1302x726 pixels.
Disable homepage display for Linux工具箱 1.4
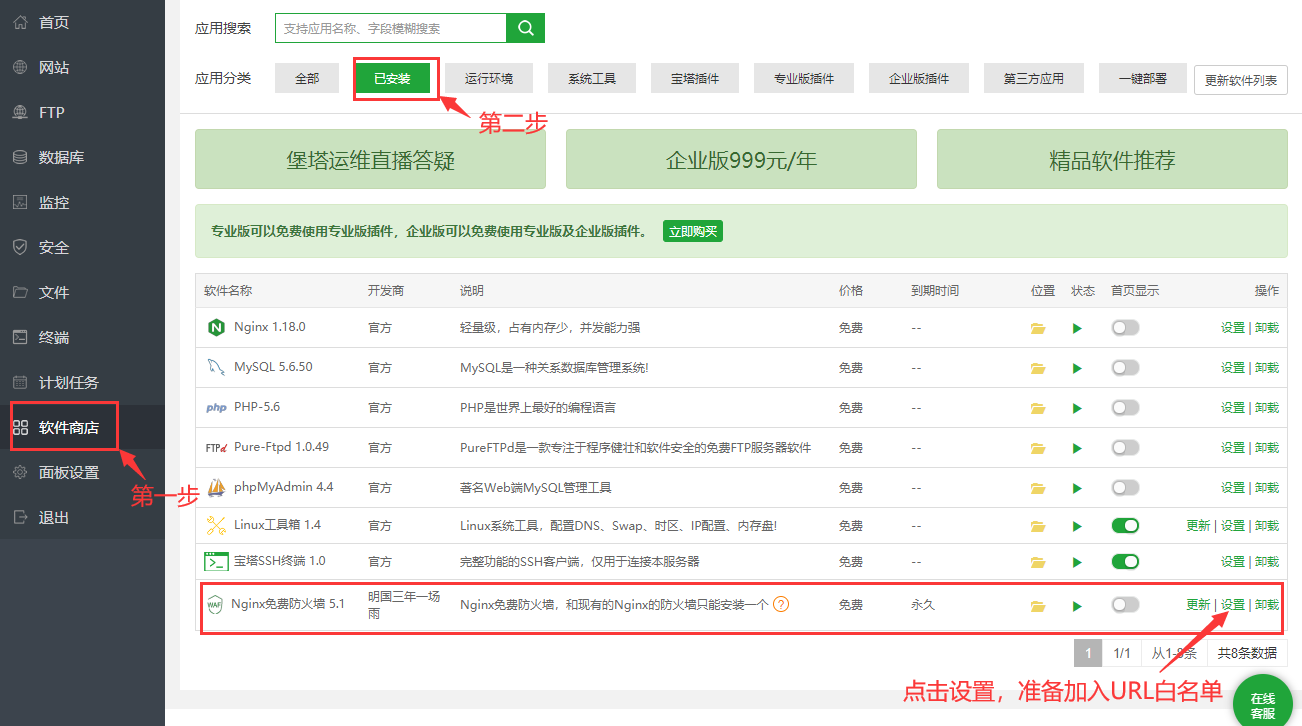click(x=1125, y=526)
